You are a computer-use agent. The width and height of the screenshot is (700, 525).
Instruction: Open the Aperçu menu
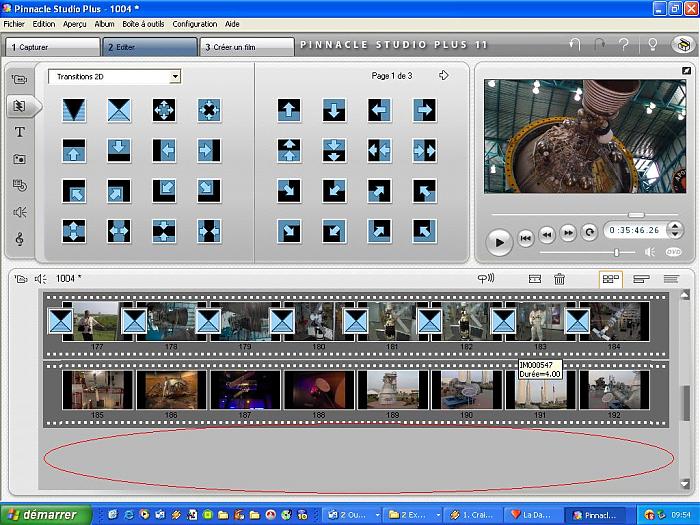pos(75,24)
